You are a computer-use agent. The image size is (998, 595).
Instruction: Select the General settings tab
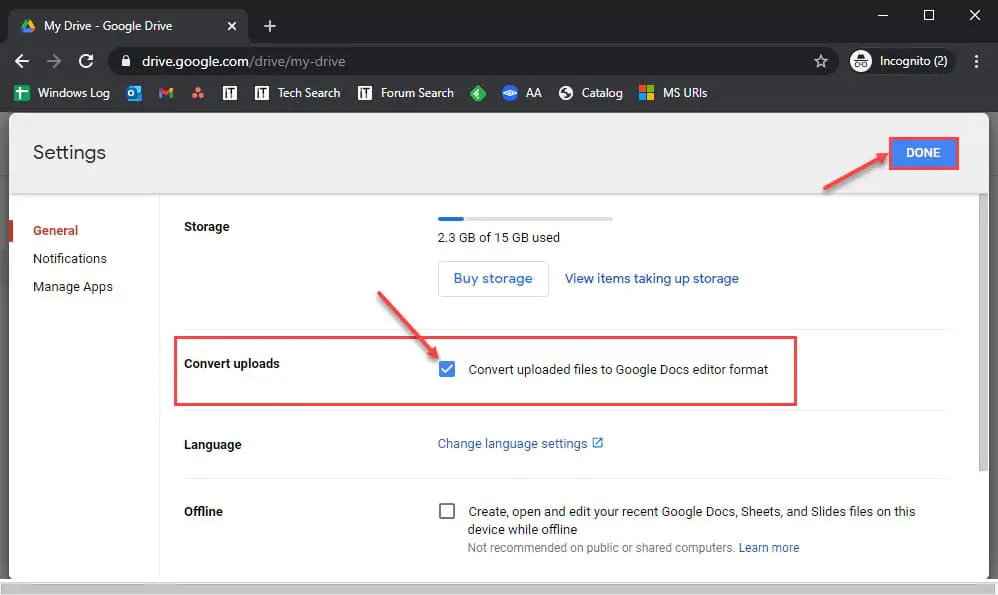click(x=55, y=230)
